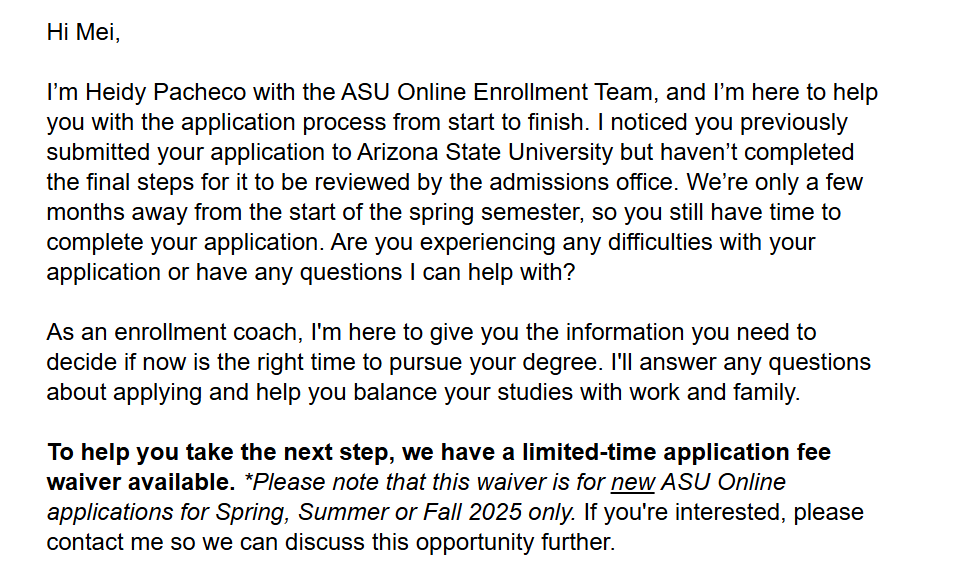The image size is (960, 580).
Task: Click "questions I can help with?" text
Action: (x=437, y=273)
